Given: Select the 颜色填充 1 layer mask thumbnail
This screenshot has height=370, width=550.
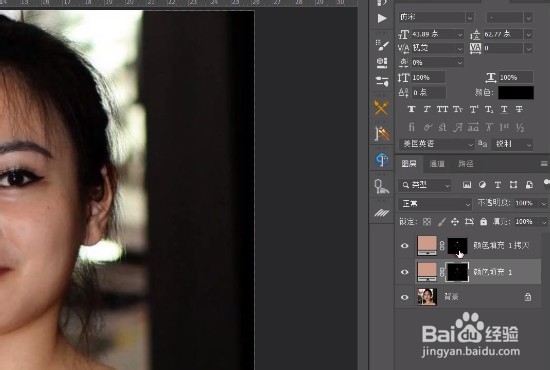Looking at the screenshot, I should [457, 271].
